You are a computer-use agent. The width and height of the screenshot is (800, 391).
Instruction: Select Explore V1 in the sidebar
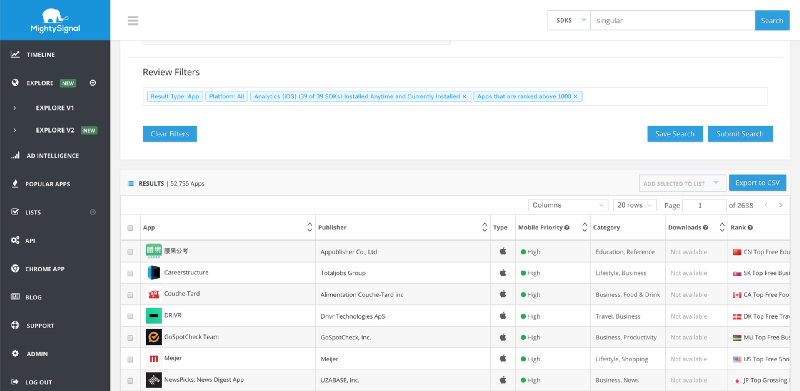55,108
